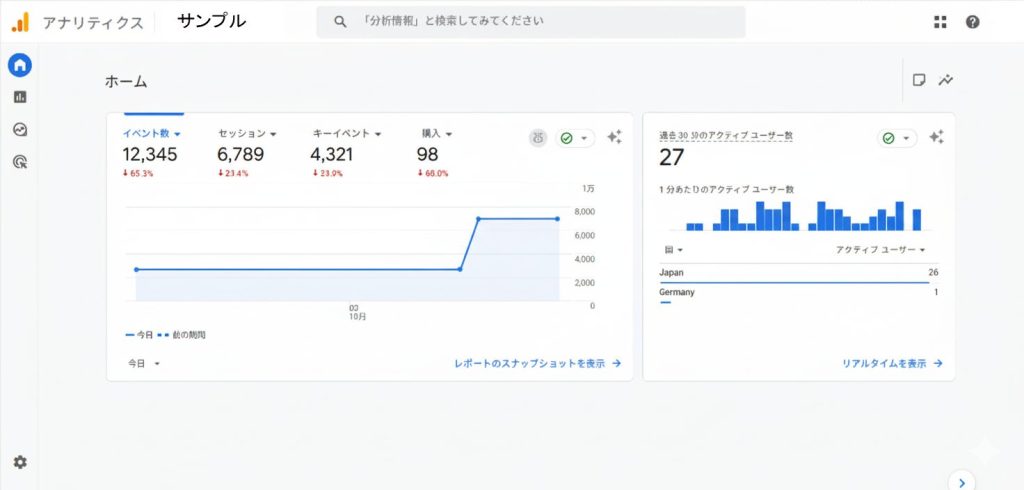The height and width of the screenshot is (490, 1024).
Task: Open Admin settings gear icon
Action: coord(20,462)
